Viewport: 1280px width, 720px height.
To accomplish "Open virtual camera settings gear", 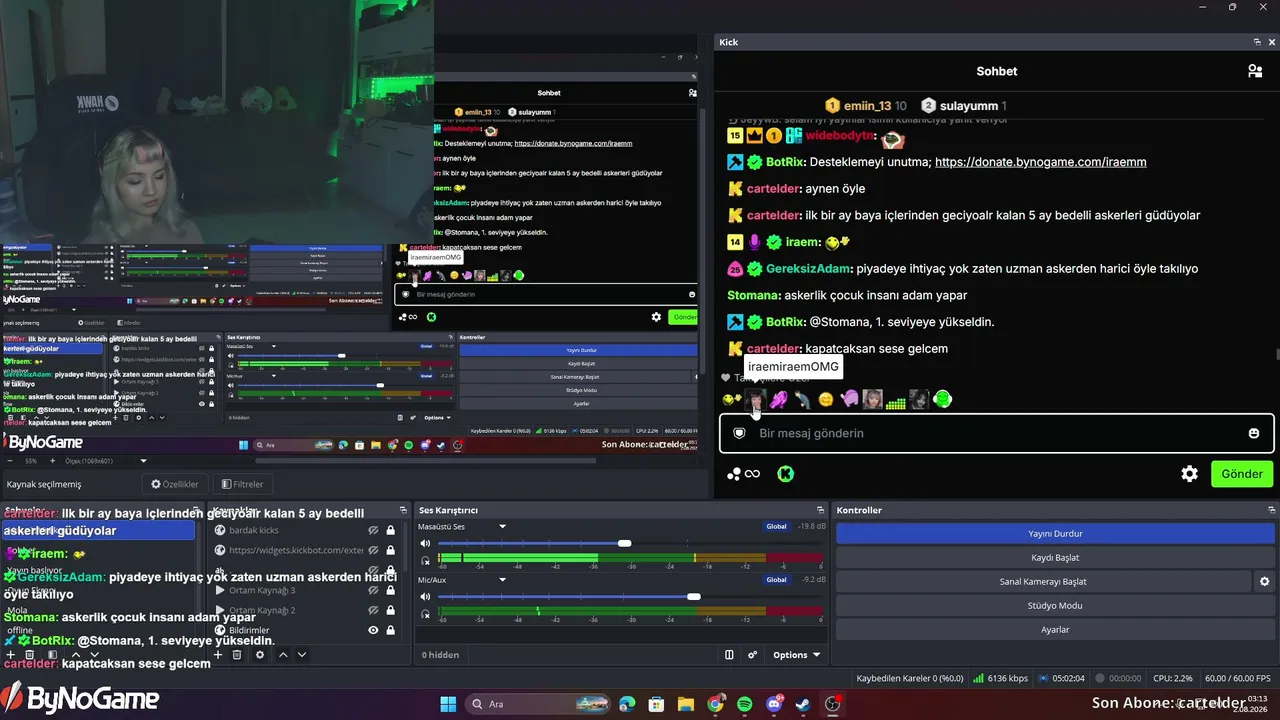I will (x=1264, y=581).
